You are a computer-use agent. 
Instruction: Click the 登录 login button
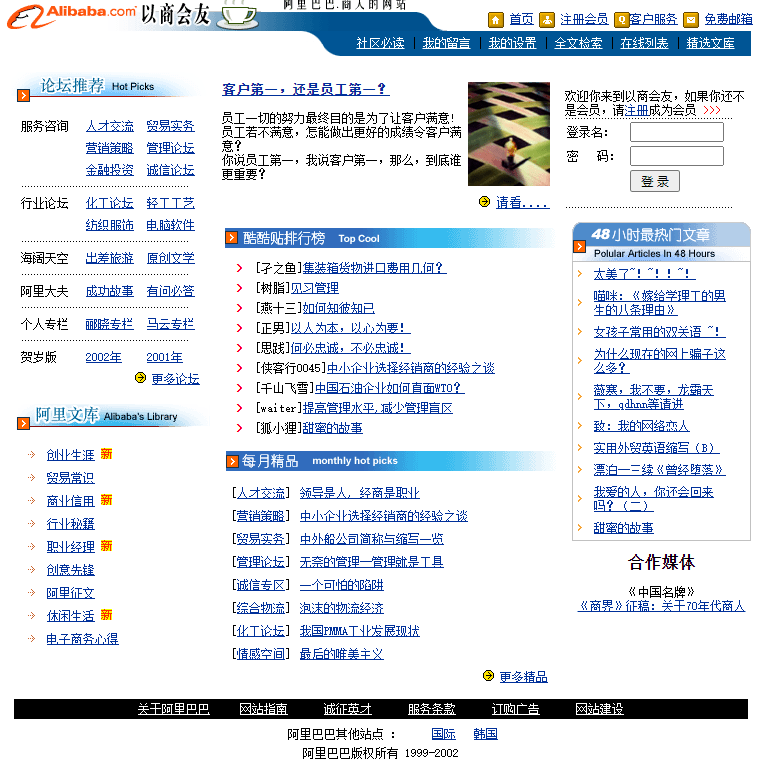point(654,181)
